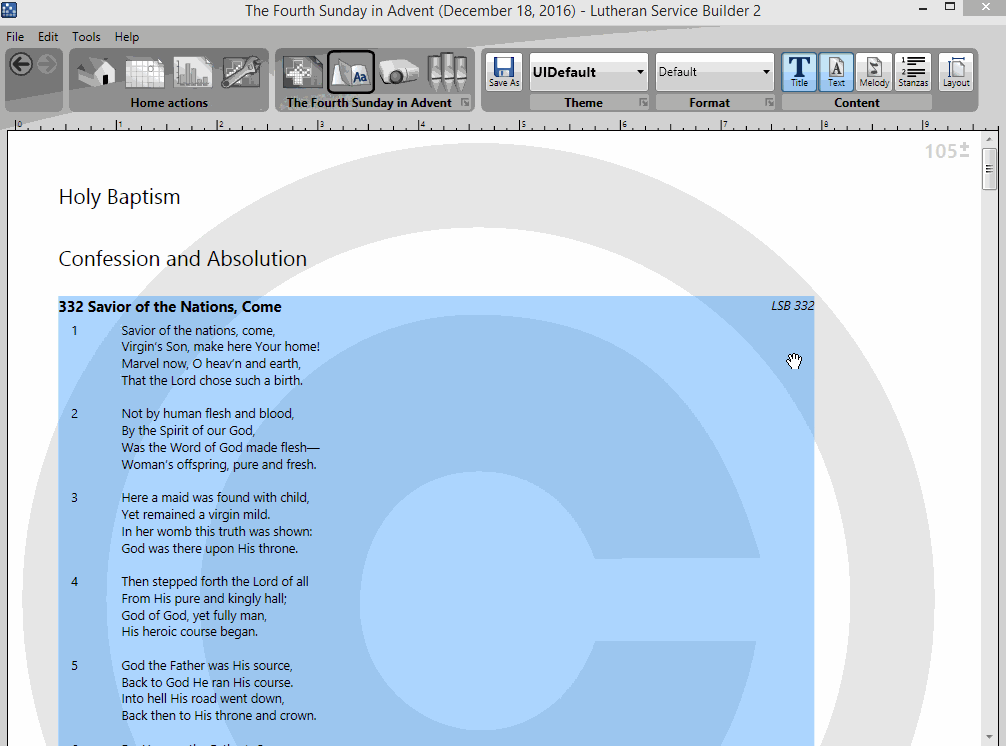1006x746 pixels.
Task: Click stanza number 3
Action: (x=74, y=498)
